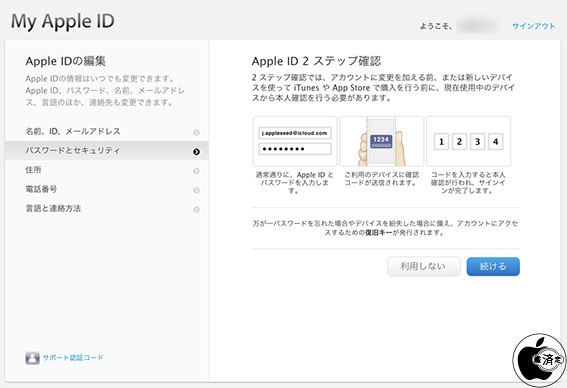Click the Apple ID email illustration field
567x388 pixels.
(295, 133)
